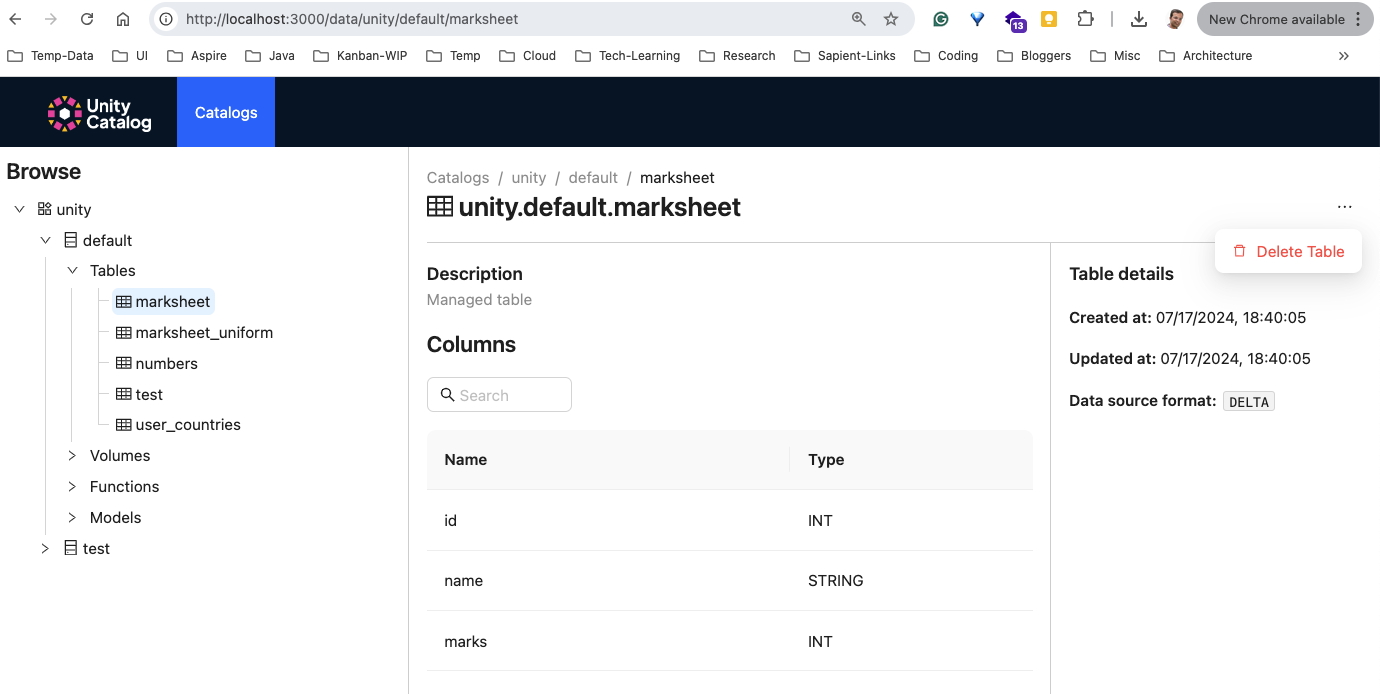Image resolution: width=1380 pixels, height=694 pixels.
Task: Click the DELTA format tag
Action: [x=1249, y=402]
